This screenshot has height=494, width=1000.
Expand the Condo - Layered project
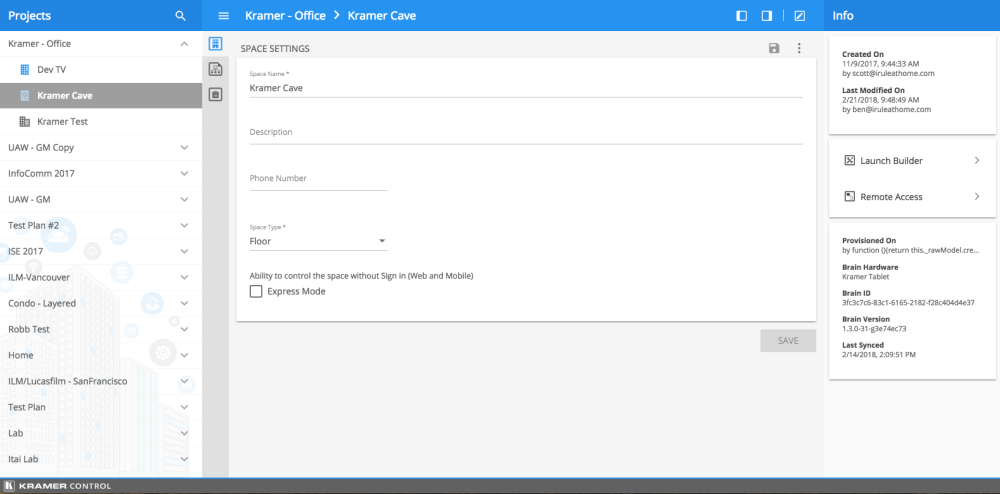pyautogui.click(x=184, y=303)
